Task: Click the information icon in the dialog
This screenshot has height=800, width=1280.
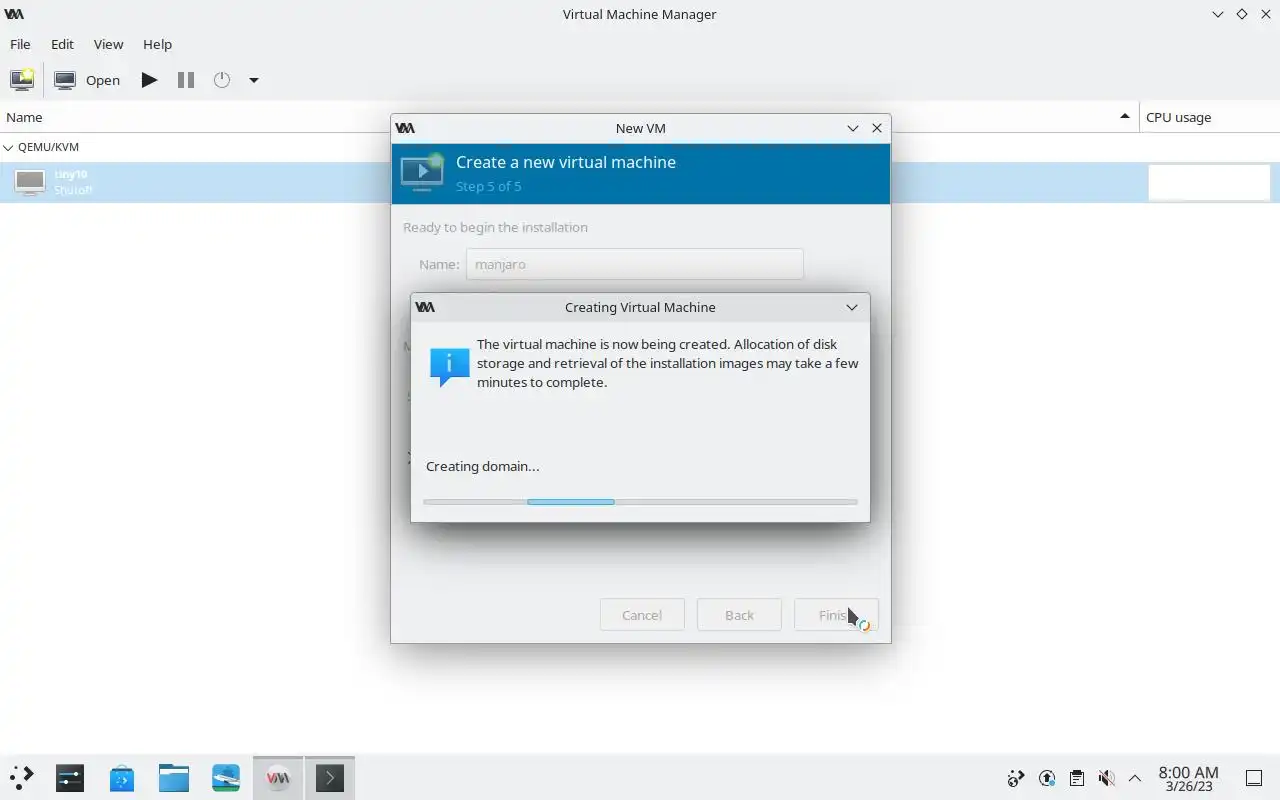Action: (449, 367)
